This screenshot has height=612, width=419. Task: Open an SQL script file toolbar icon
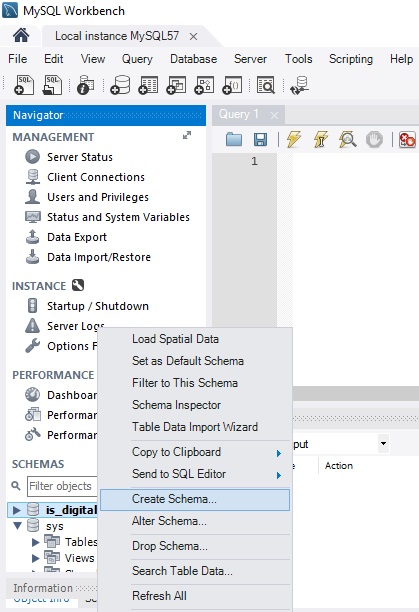(x=52, y=85)
